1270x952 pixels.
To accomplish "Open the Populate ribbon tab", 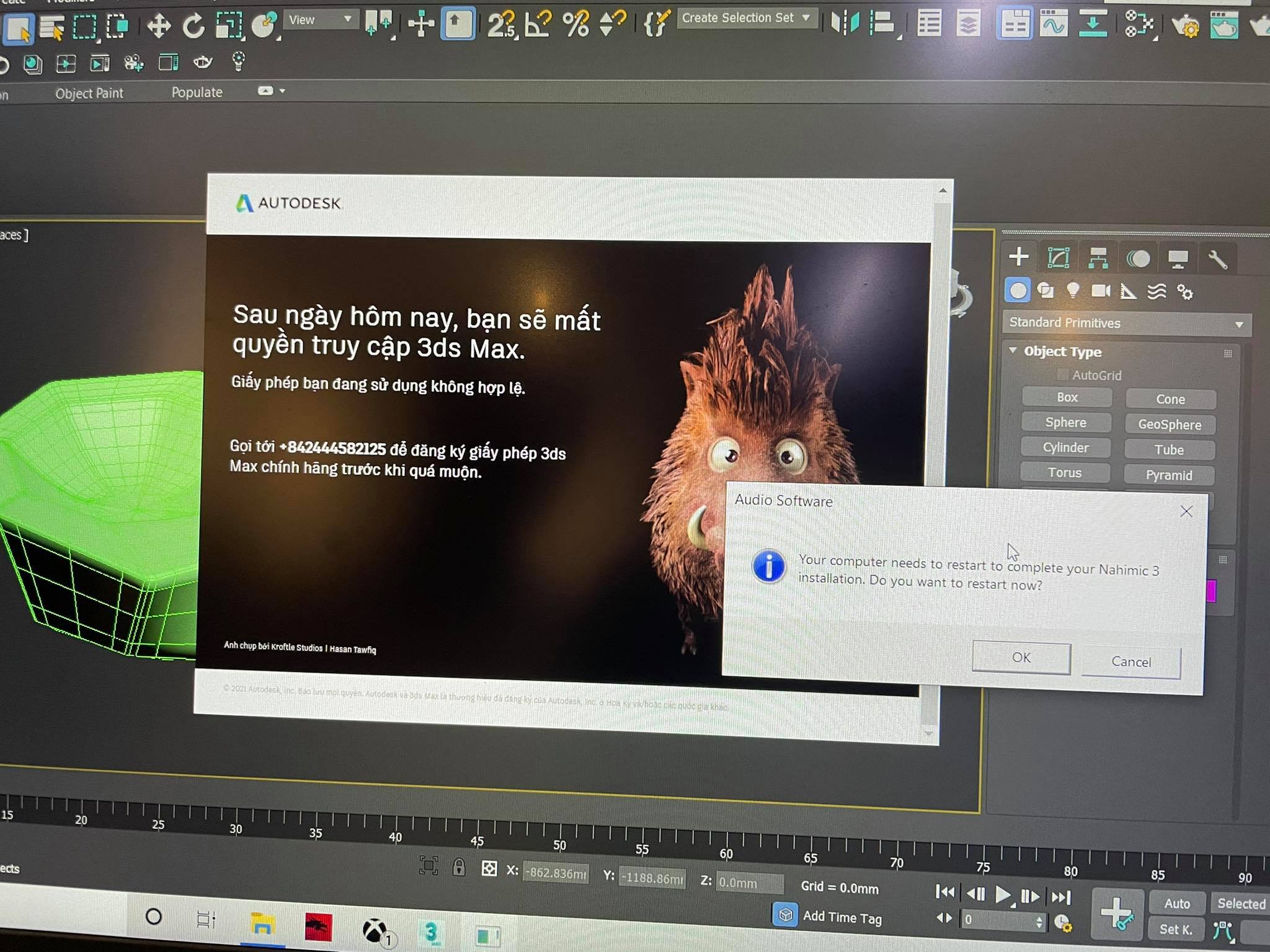I will tap(197, 92).
